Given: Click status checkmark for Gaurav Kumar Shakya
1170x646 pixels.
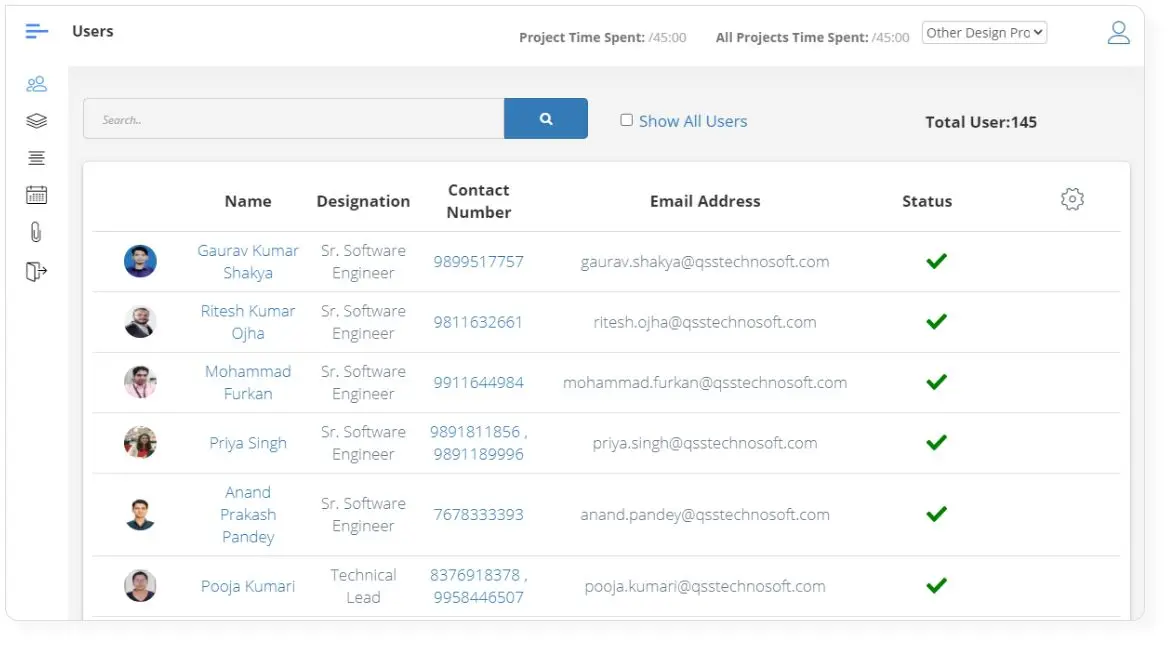Looking at the screenshot, I should point(936,261).
